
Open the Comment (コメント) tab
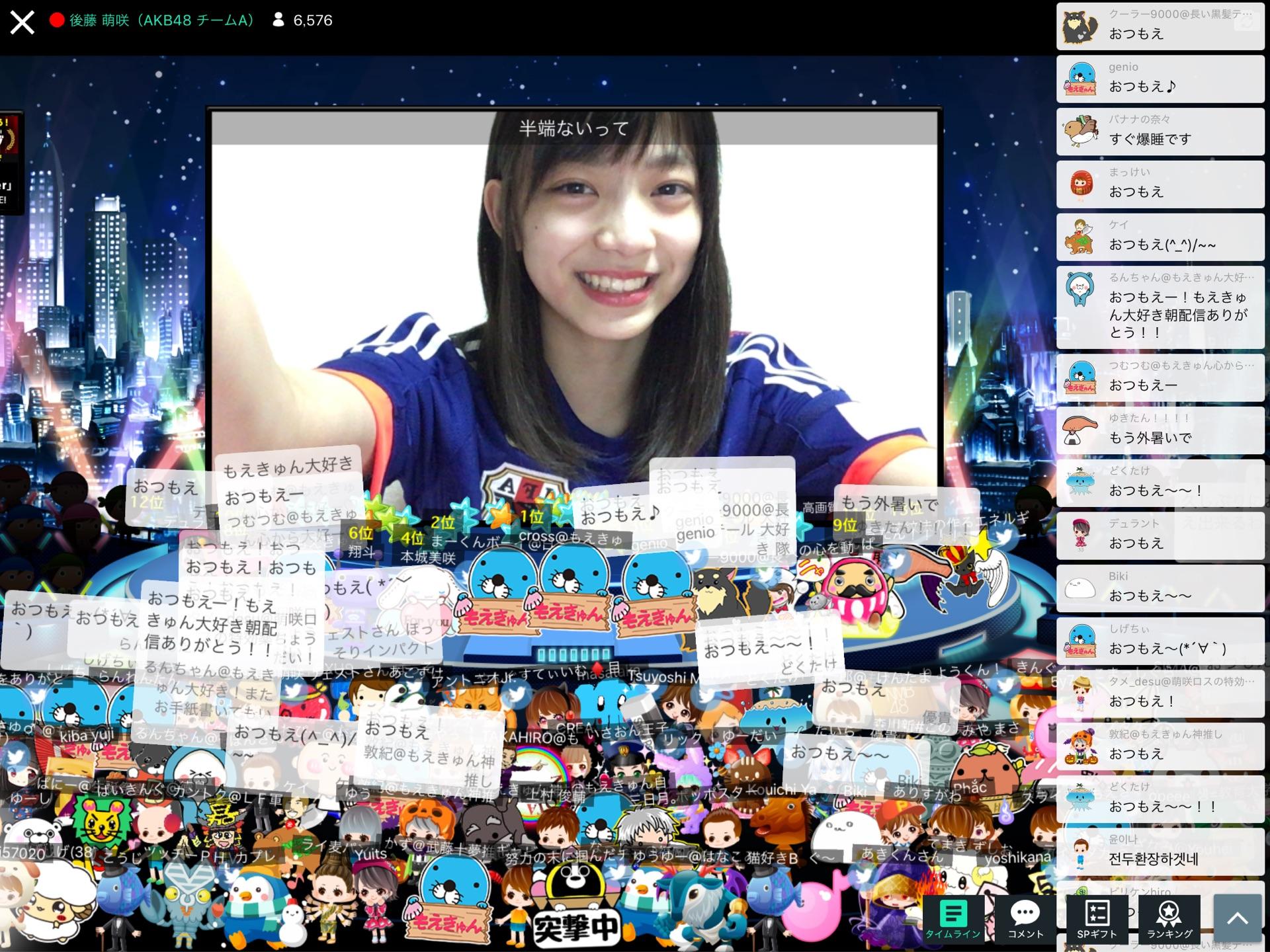(1025, 919)
